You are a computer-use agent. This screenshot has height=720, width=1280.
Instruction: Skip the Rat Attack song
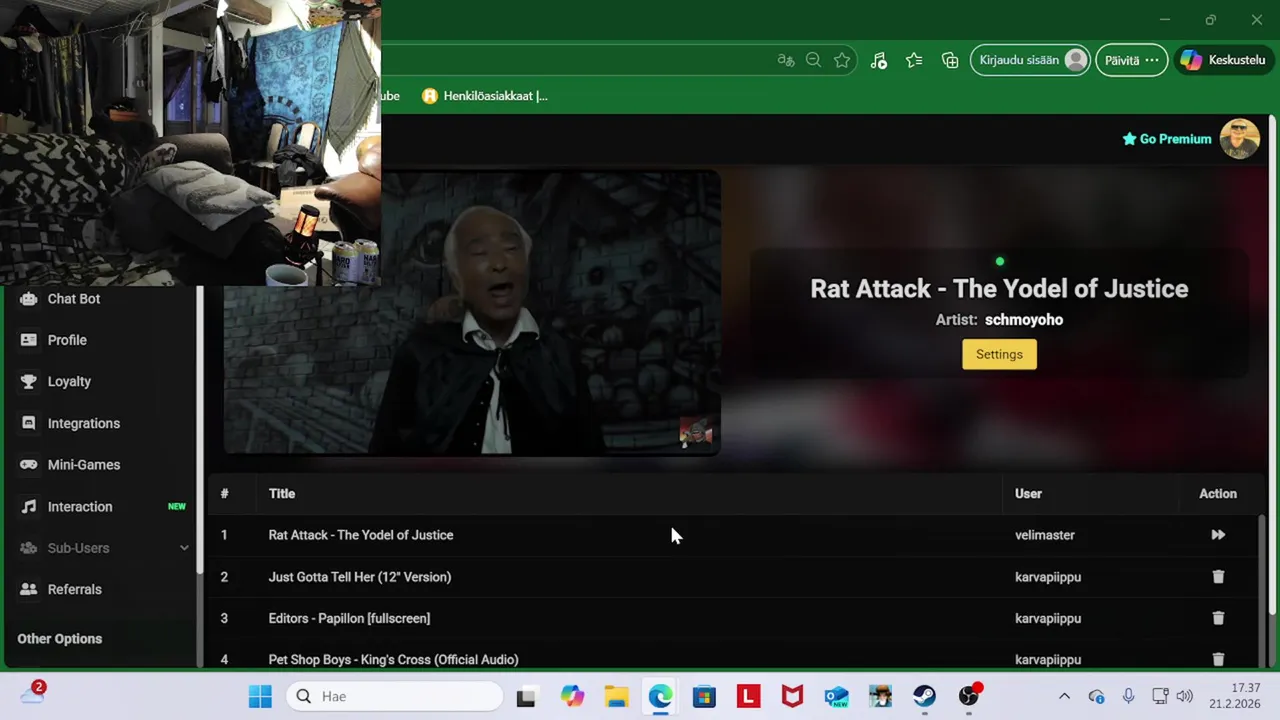tap(1218, 535)
